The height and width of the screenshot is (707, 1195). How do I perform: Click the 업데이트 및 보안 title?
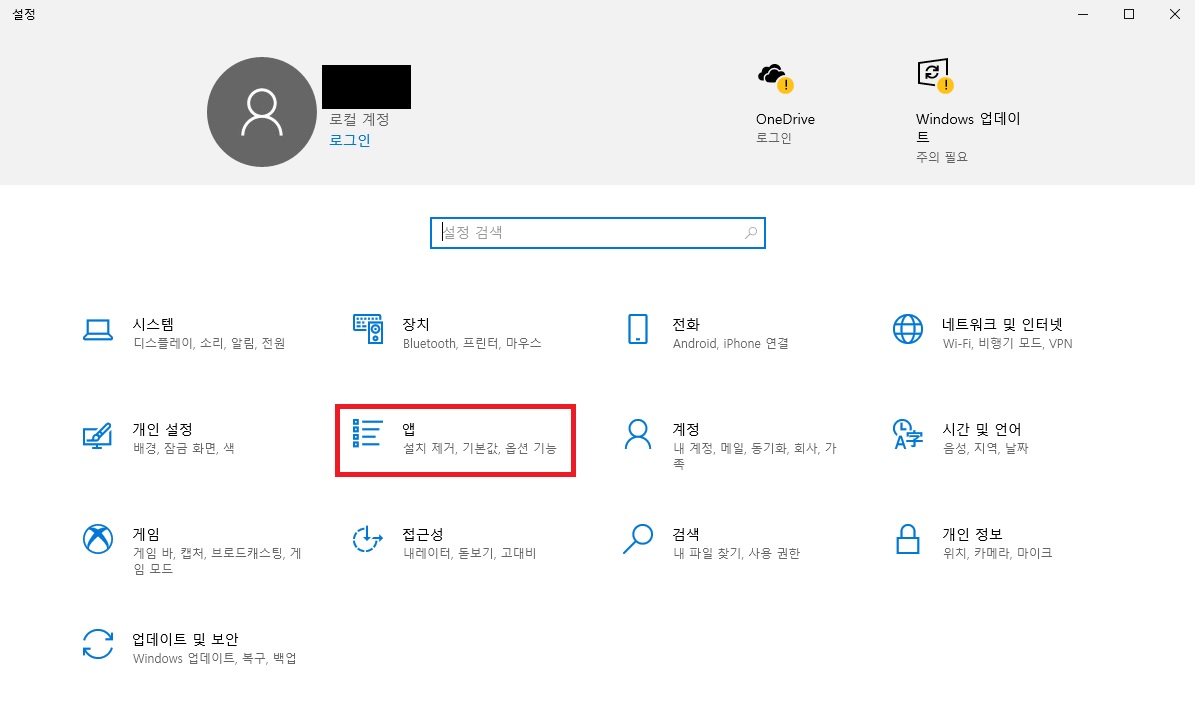[185, 639]
